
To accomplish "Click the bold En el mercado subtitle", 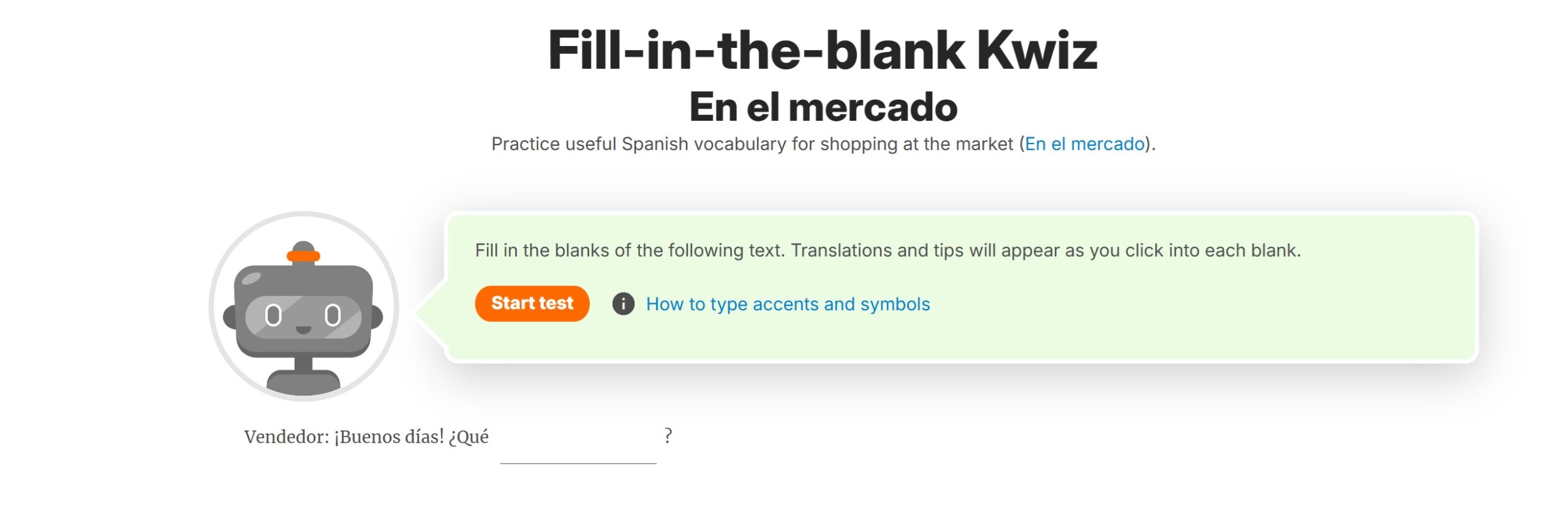I will click(x=823, y=107).
